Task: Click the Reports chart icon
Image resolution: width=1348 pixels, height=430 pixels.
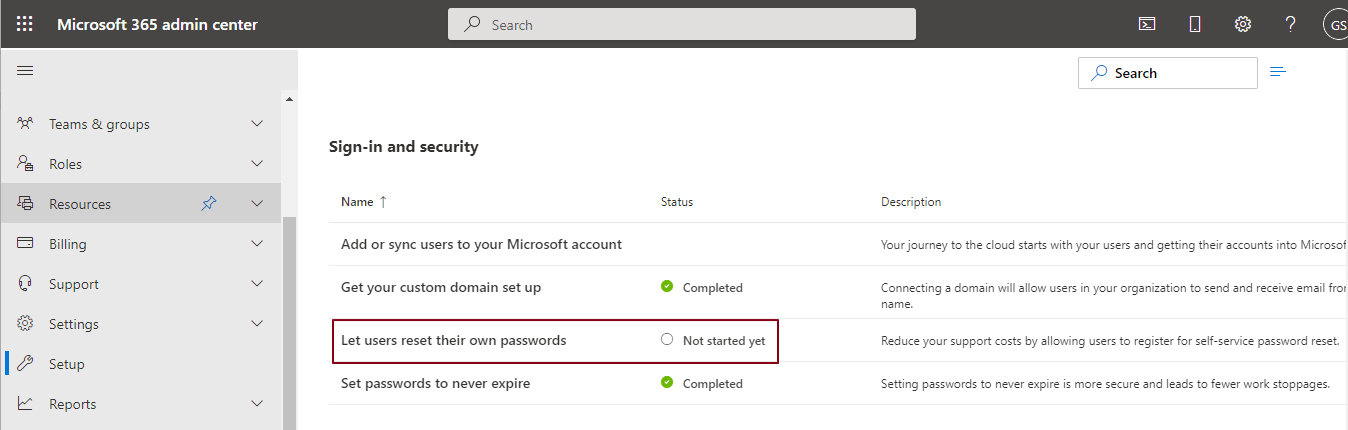Action: coord(26,404)
